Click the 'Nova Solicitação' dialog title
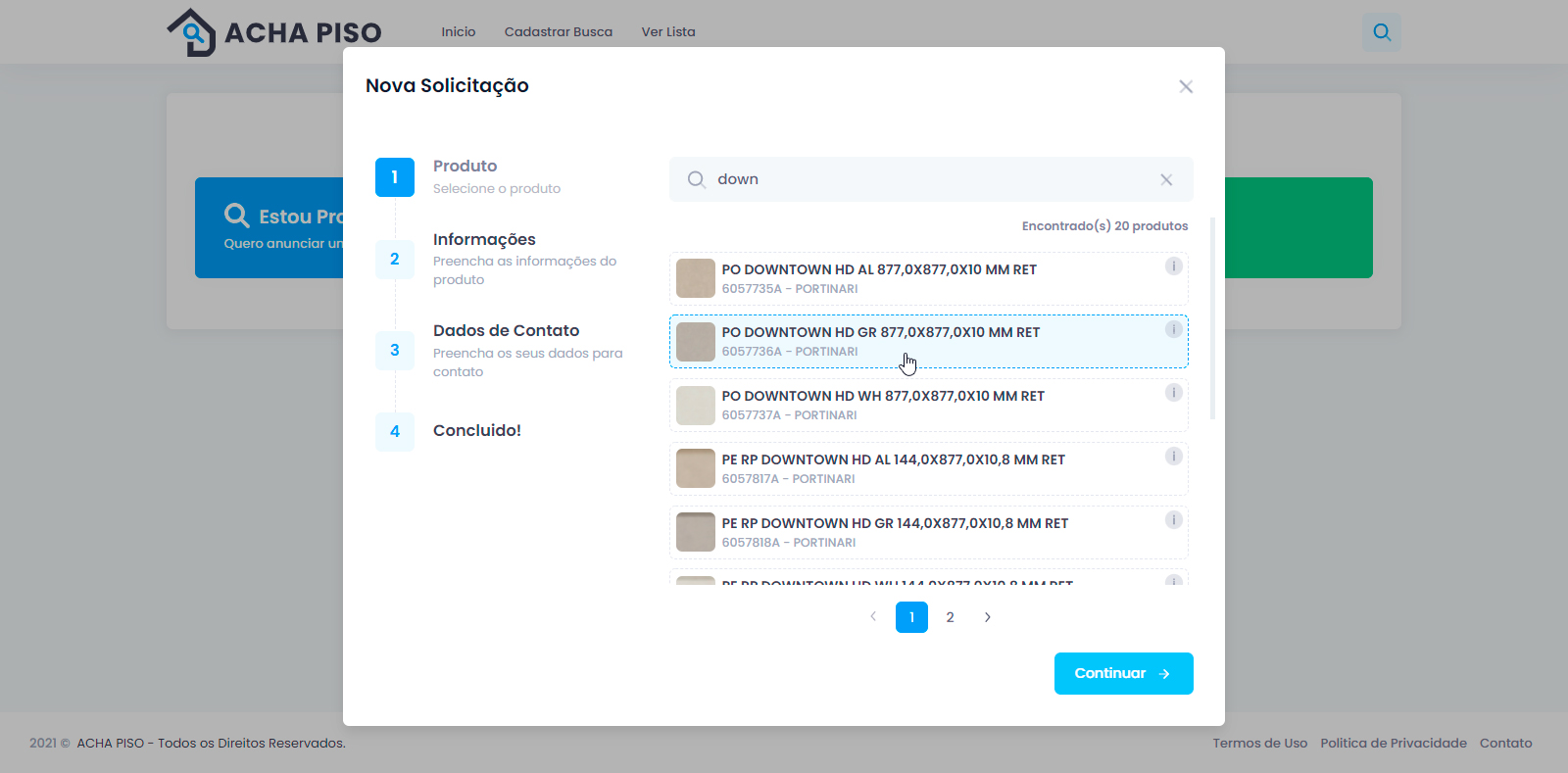Image resolution: width=1568 pixels, height=773 pixels. 447,86
